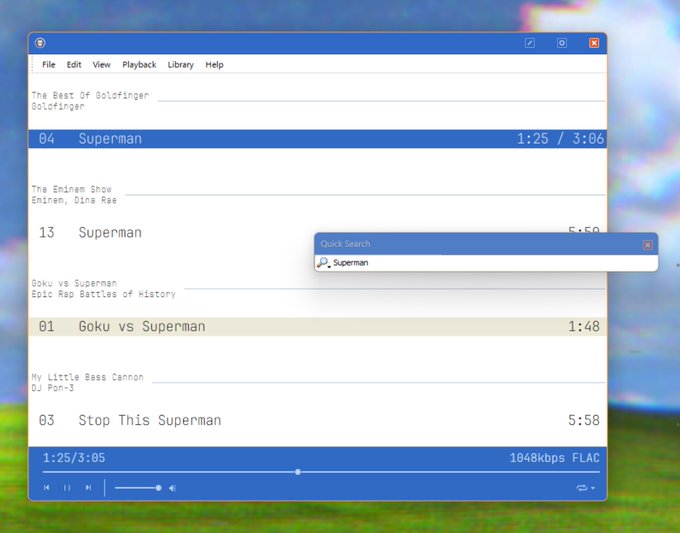The image size is (680, 533).
Task: Pause the playing track
Action: 67,488
